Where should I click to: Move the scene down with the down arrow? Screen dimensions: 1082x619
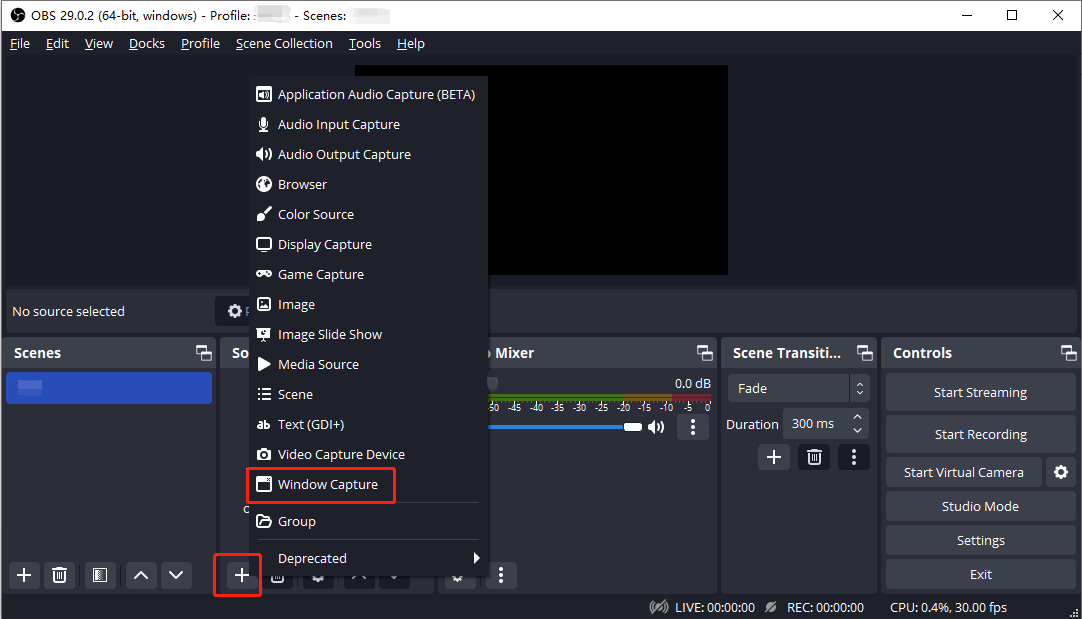[176, 575]
